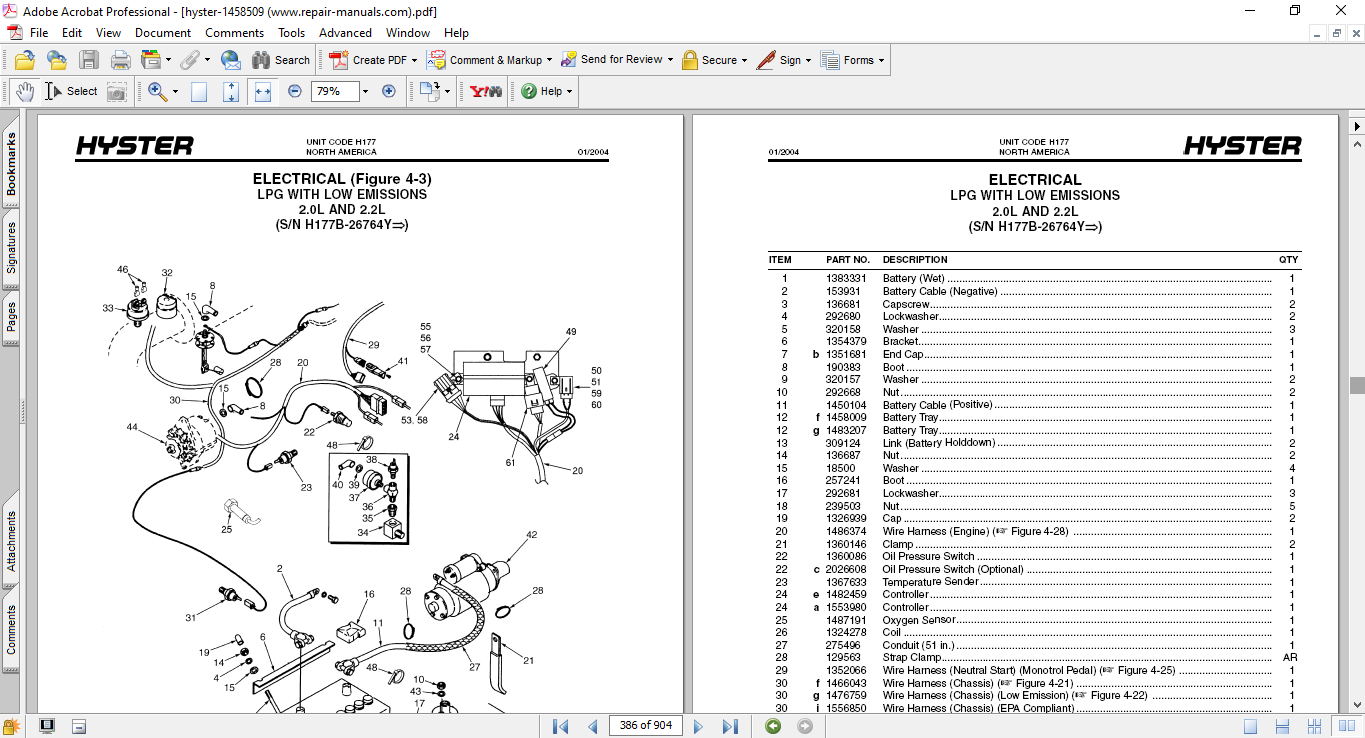Open the Edit menu
This screenshot has height=738, width=1365.
coord(72,33)
